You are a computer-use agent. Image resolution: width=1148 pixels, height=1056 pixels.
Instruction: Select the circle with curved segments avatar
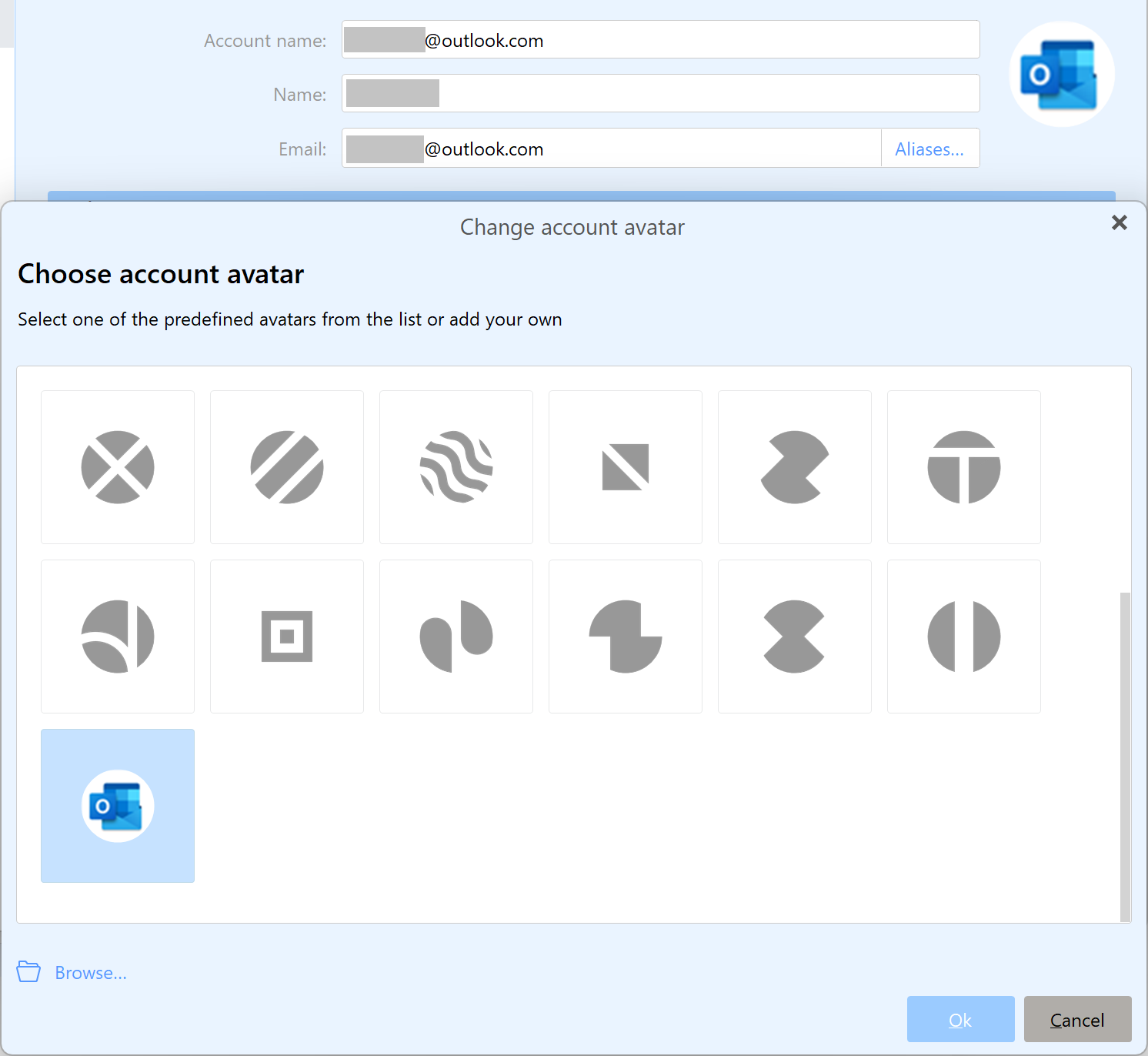[x=118, y=637]
